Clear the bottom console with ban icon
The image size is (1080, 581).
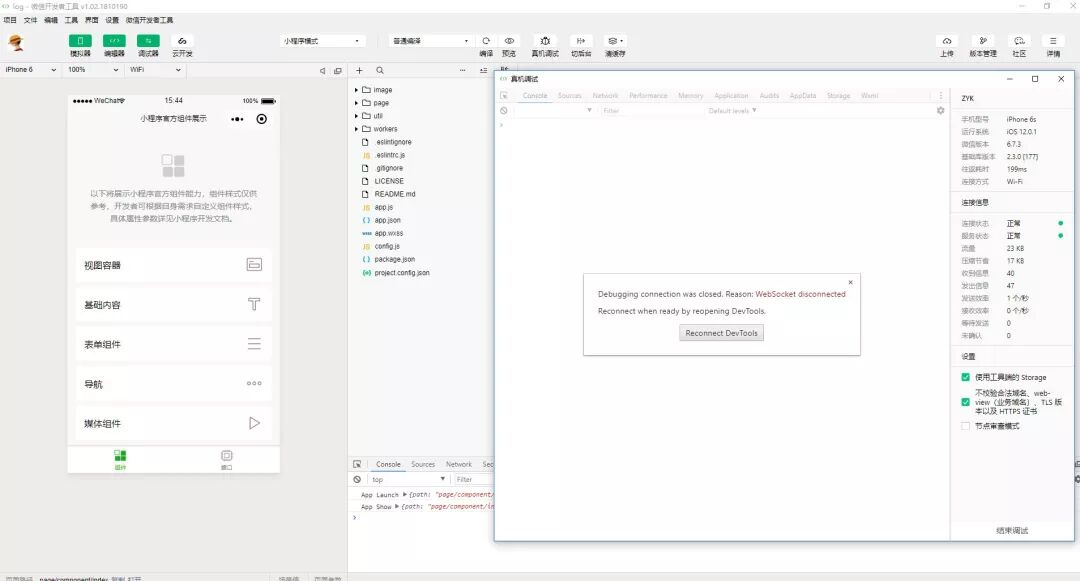[x=357, y=479]
